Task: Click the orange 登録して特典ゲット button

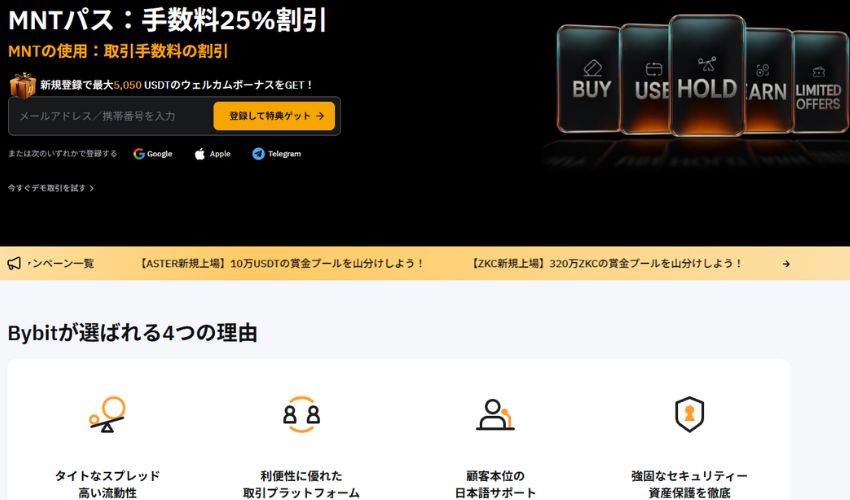Action: (x=274, y=116)
